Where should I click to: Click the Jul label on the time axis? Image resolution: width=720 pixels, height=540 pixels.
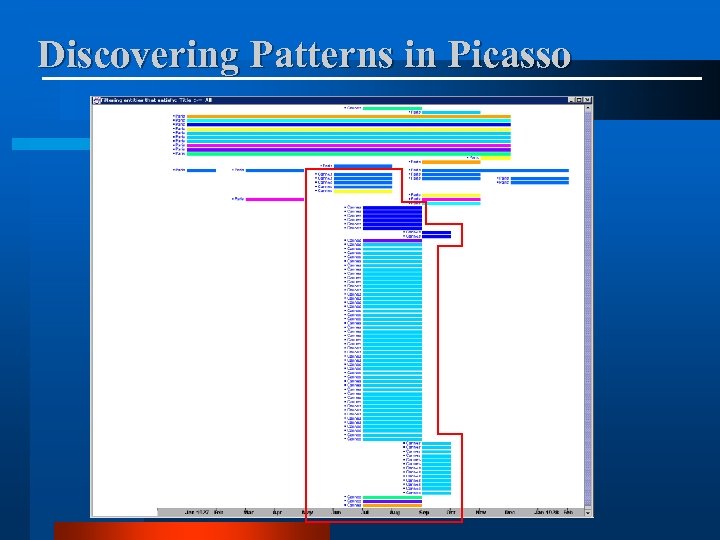point(365,512)
